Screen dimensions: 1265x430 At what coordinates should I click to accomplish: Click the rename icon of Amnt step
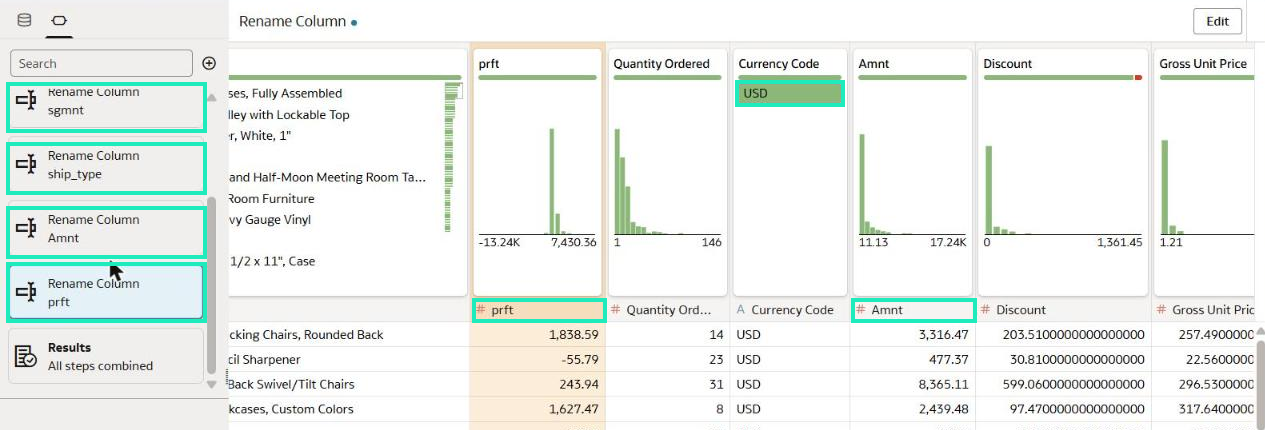27,229
